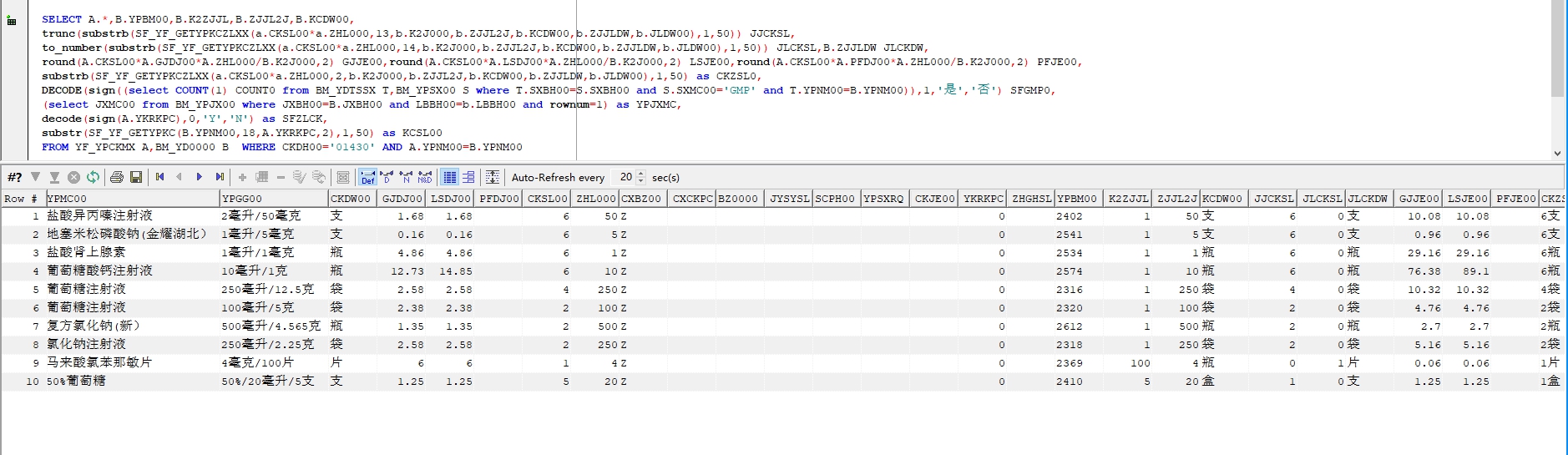Go to next record arrow
1568x455 pixels.
(x=200, y=177)
